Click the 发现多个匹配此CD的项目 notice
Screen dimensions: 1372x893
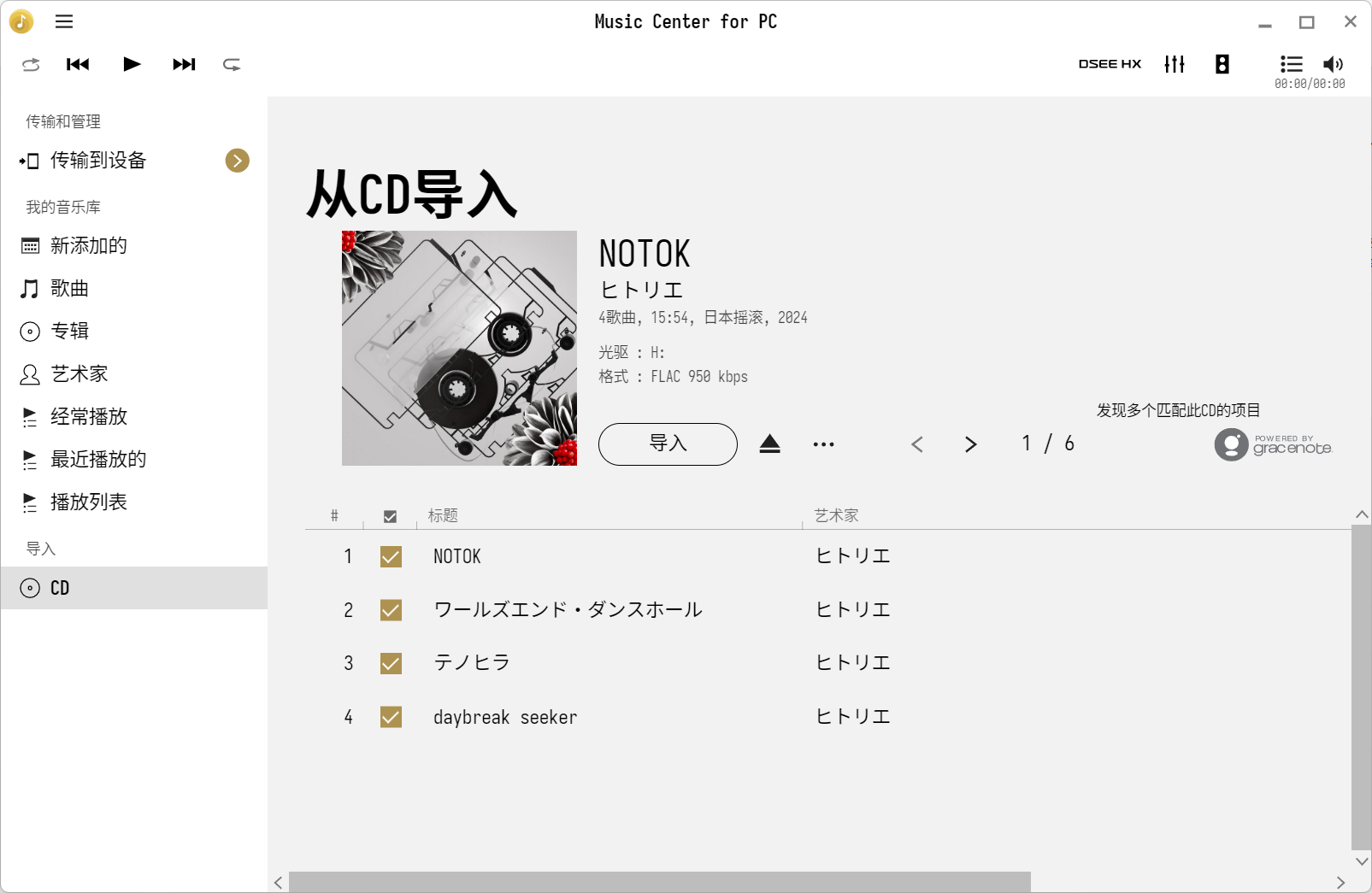pyautogui.click(x=1179, y=410)
